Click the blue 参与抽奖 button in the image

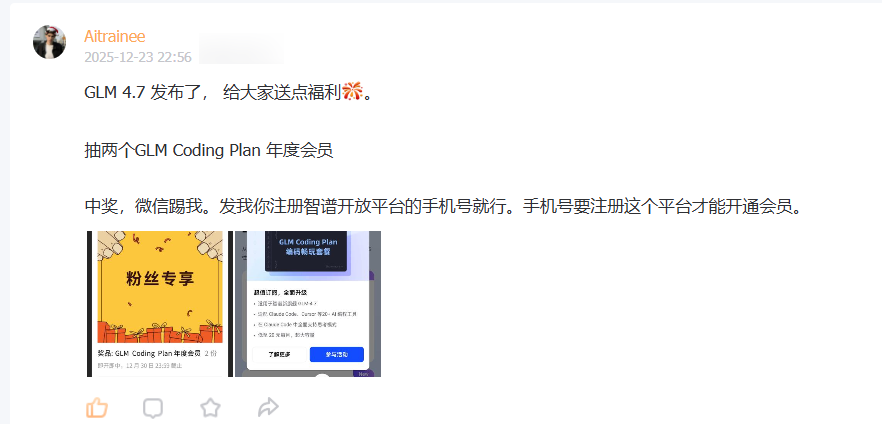[336, 355]
